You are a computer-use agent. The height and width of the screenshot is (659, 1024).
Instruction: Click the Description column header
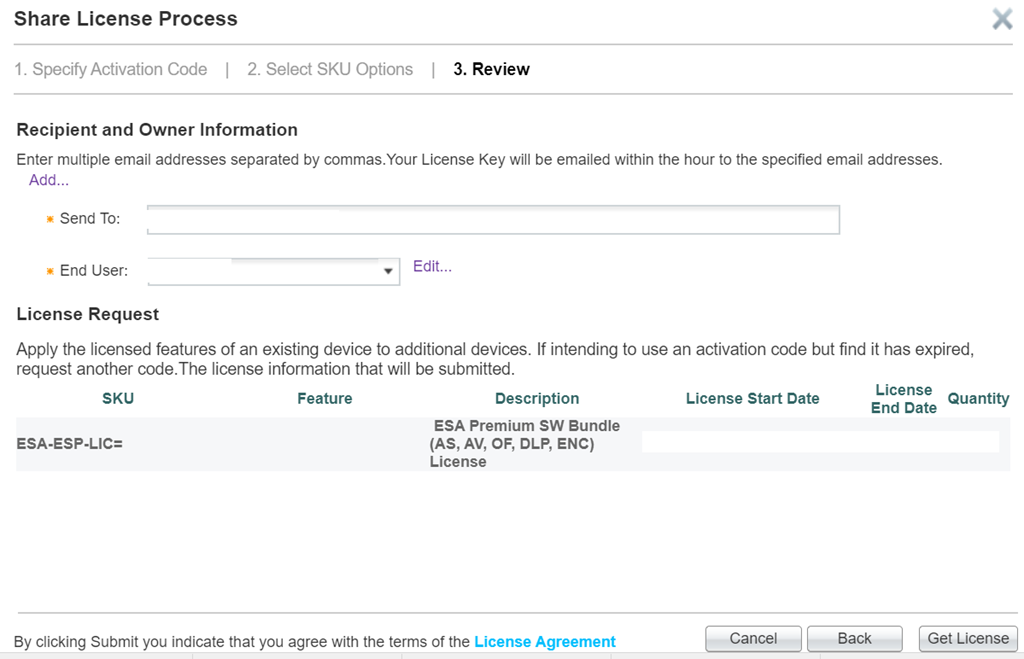click(537, 398)
